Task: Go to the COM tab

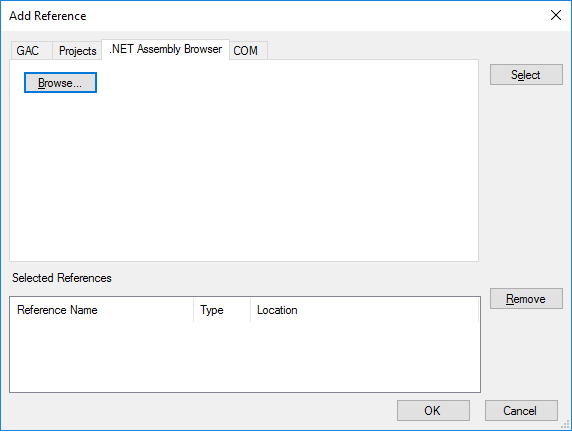Action: [248, 51]
